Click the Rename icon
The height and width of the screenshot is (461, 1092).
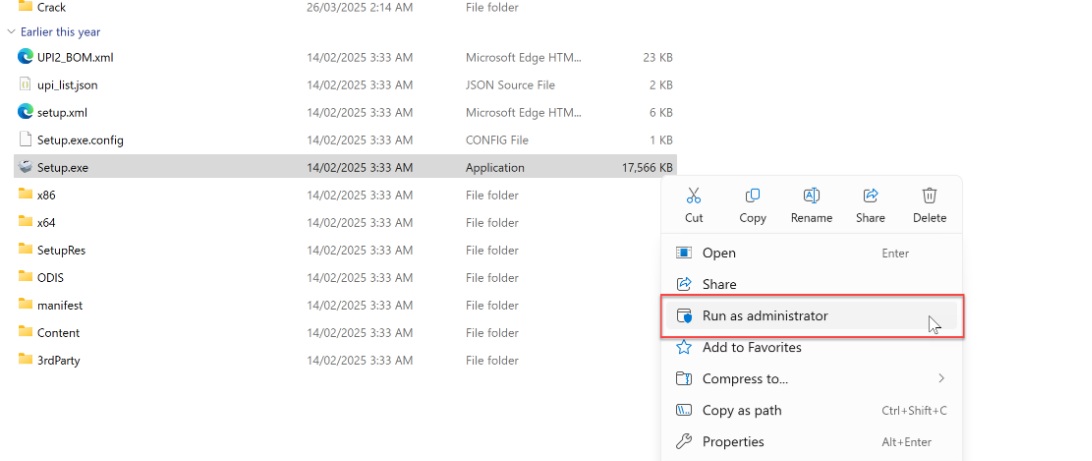pos(811,196)
